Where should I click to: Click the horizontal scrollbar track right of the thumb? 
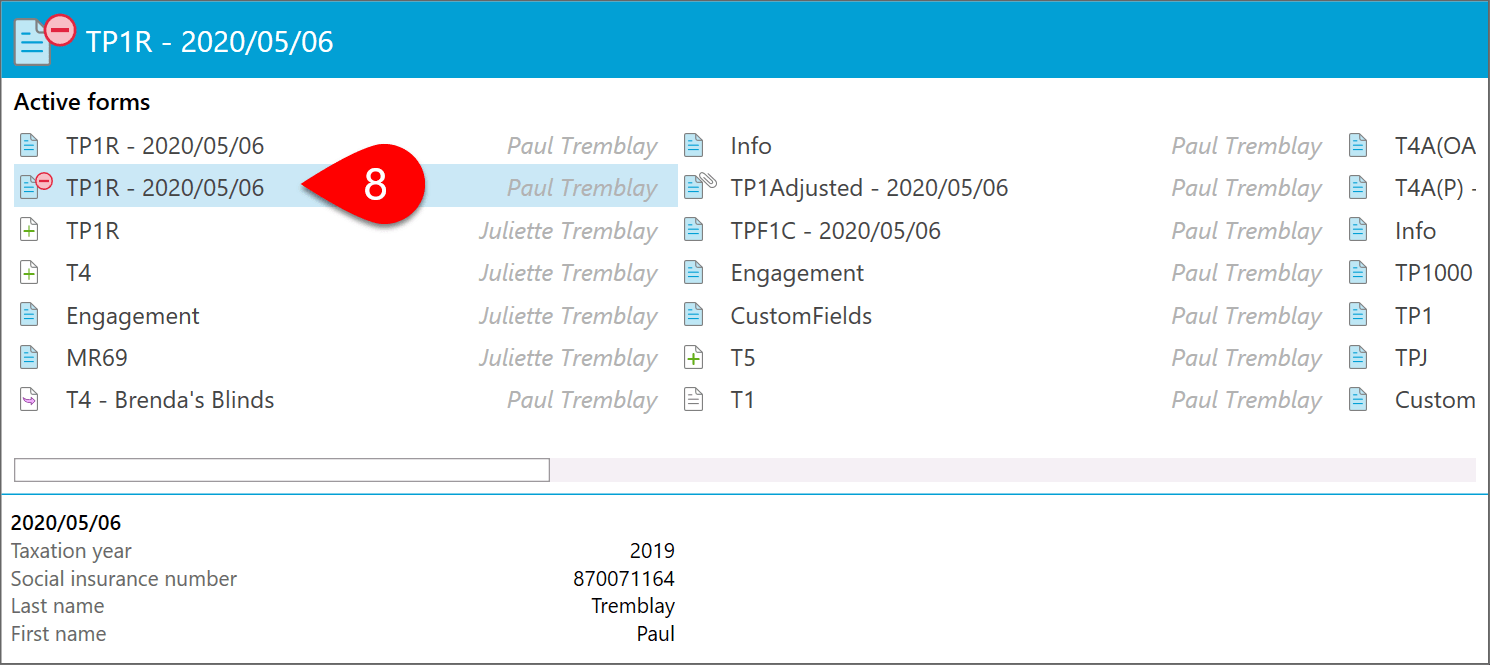[x=1012, y=470]
